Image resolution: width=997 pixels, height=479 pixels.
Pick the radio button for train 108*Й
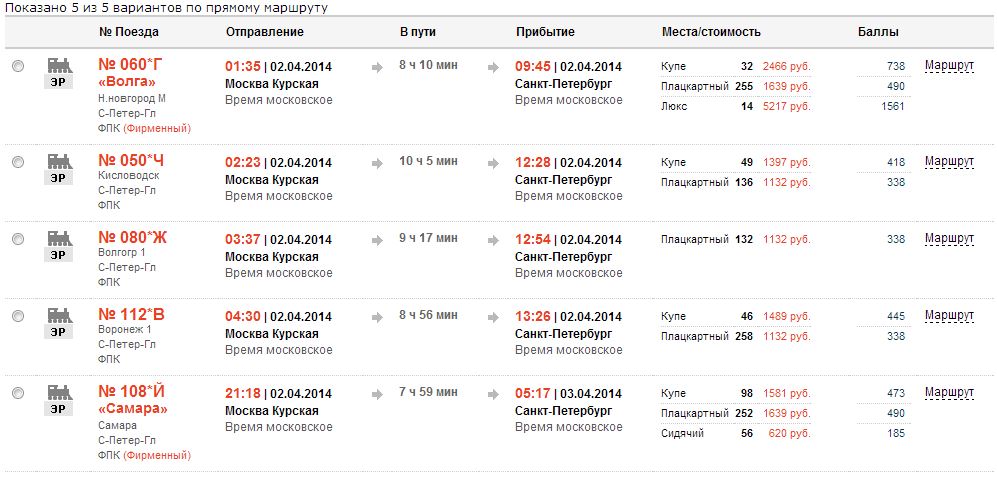click(x=18, y=393)
